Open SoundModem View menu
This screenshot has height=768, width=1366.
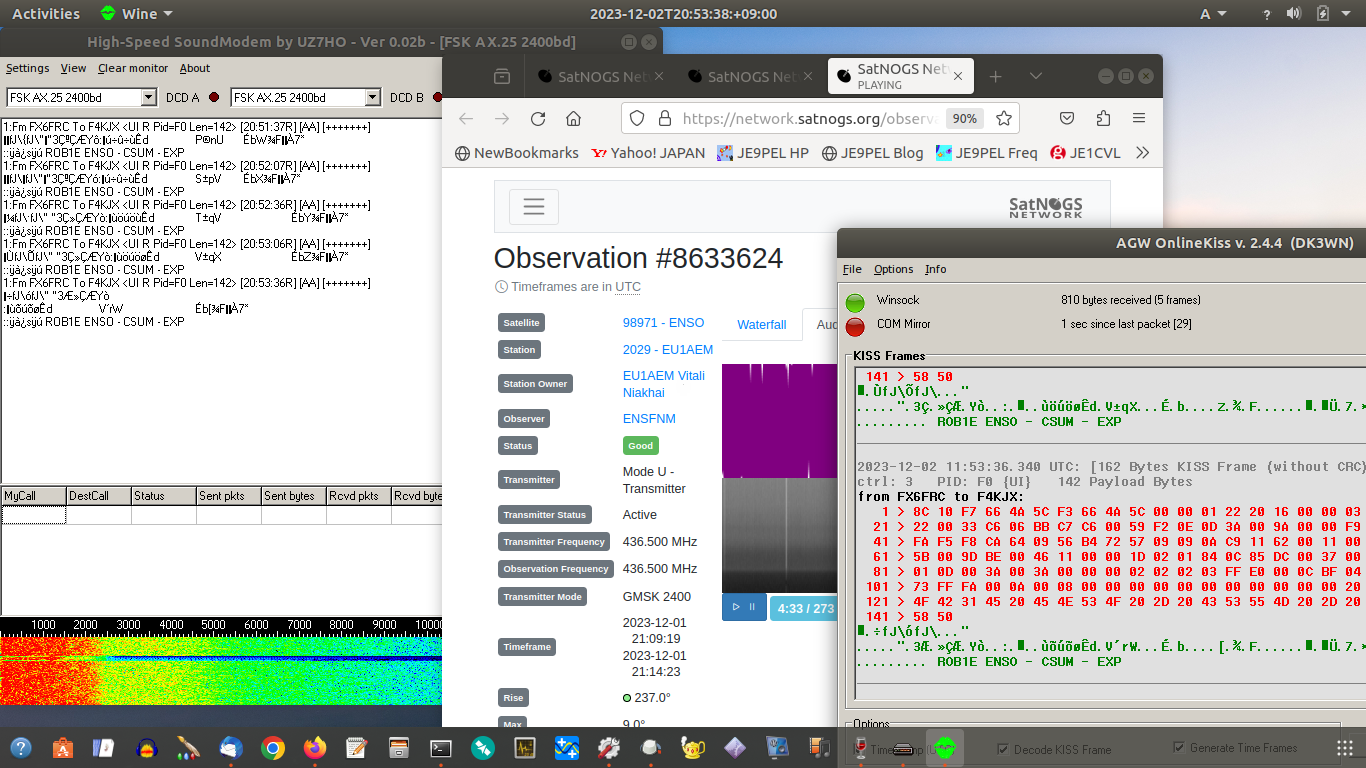click(x=73, y=68)
